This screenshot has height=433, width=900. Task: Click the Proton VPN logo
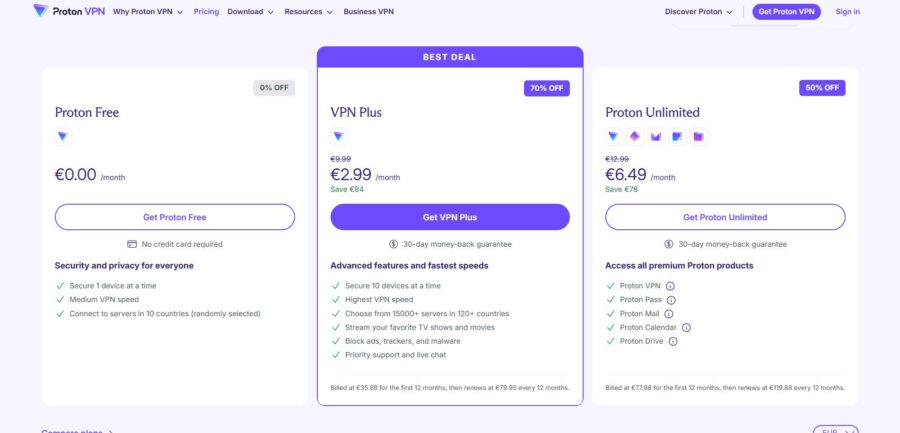[69, 11]
